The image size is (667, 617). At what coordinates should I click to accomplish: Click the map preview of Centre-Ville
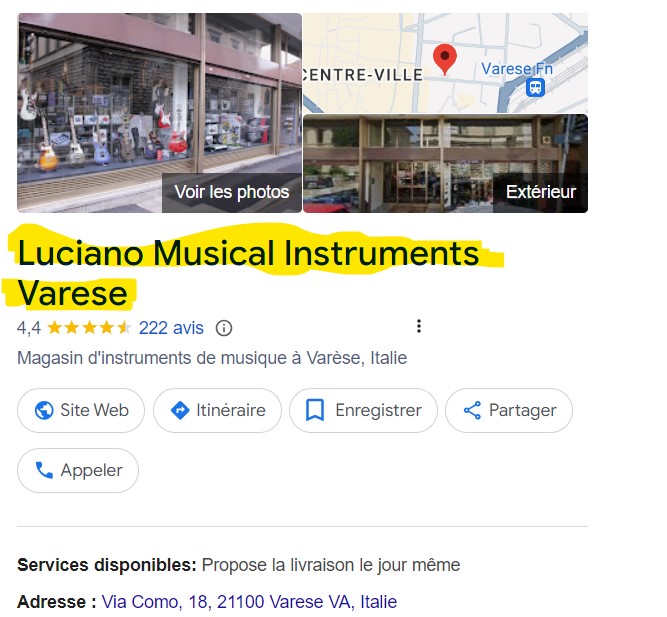point(445,63)
